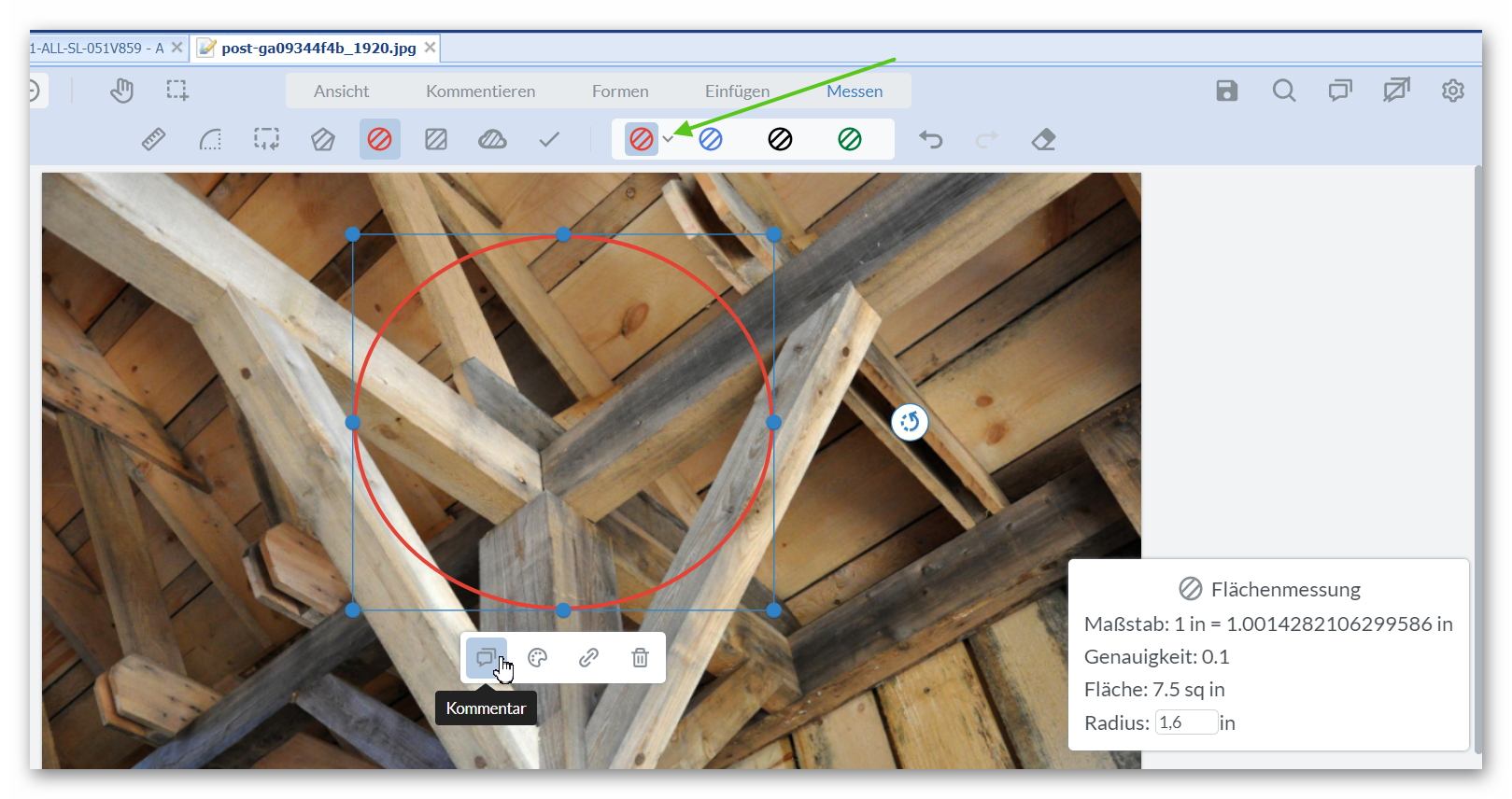Click the eraser tool icon

click(1043, 140)
